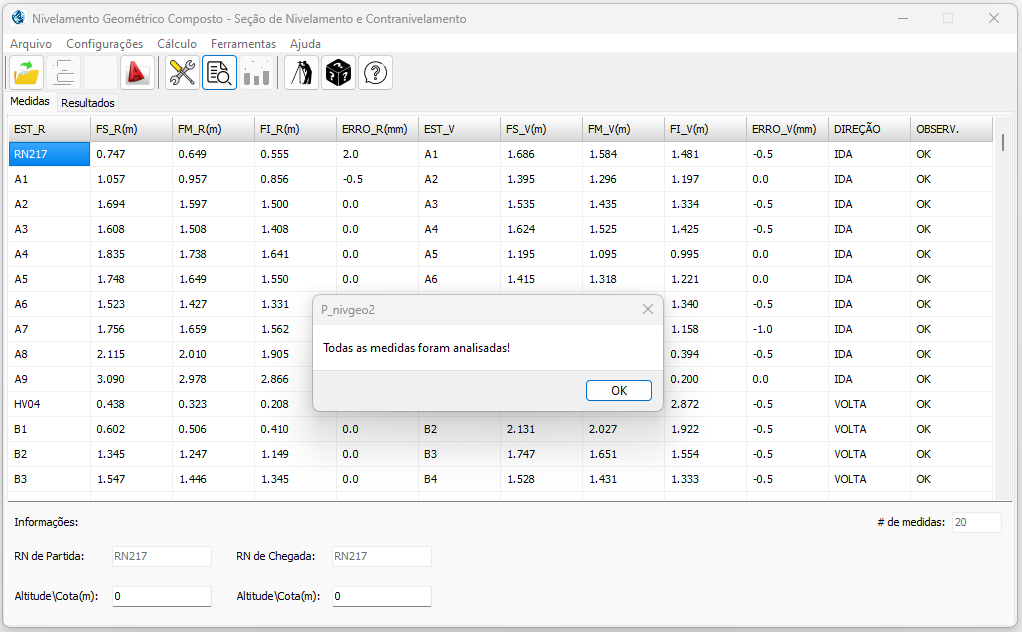Click the application logo in the title bar
1022x632 pixels.
[x=18, y=18]
